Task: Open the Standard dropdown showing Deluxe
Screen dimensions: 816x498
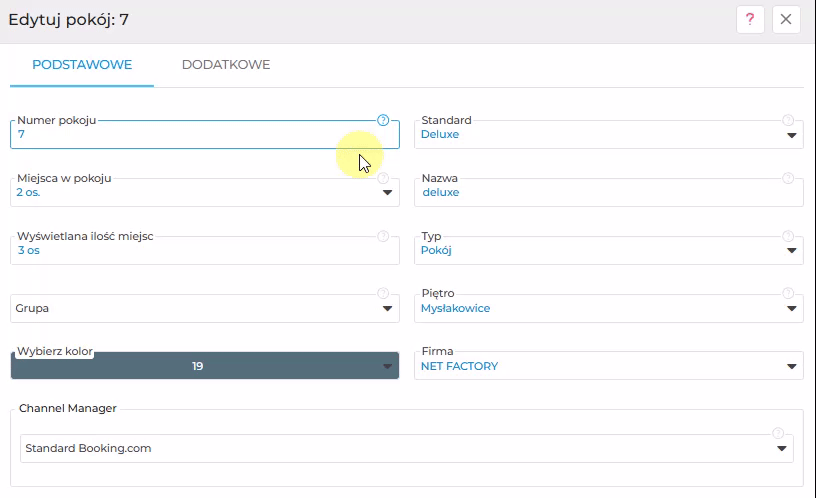Action: coord(608,134)
